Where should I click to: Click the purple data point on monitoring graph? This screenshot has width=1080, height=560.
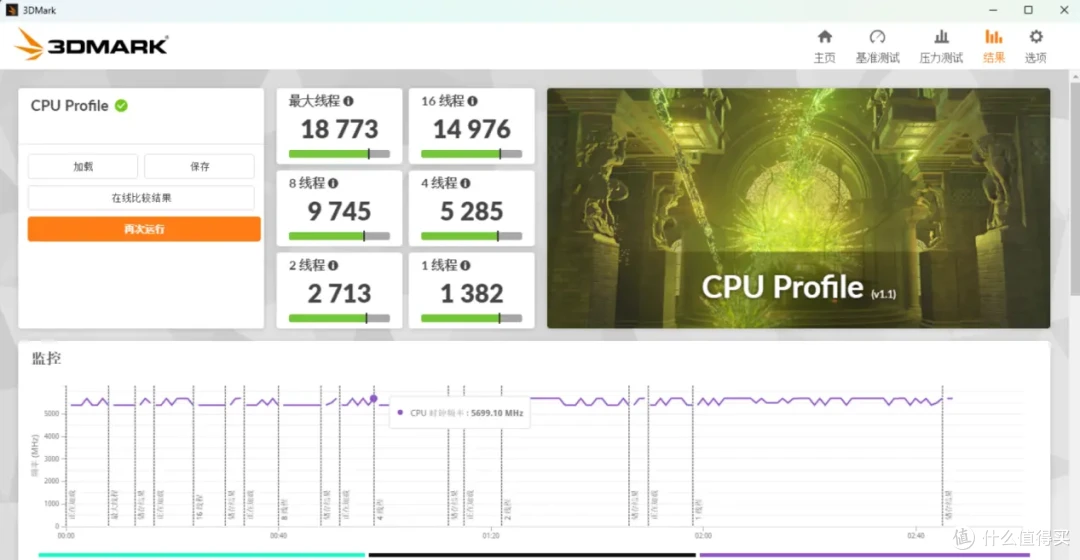click(x=373, y=399)
